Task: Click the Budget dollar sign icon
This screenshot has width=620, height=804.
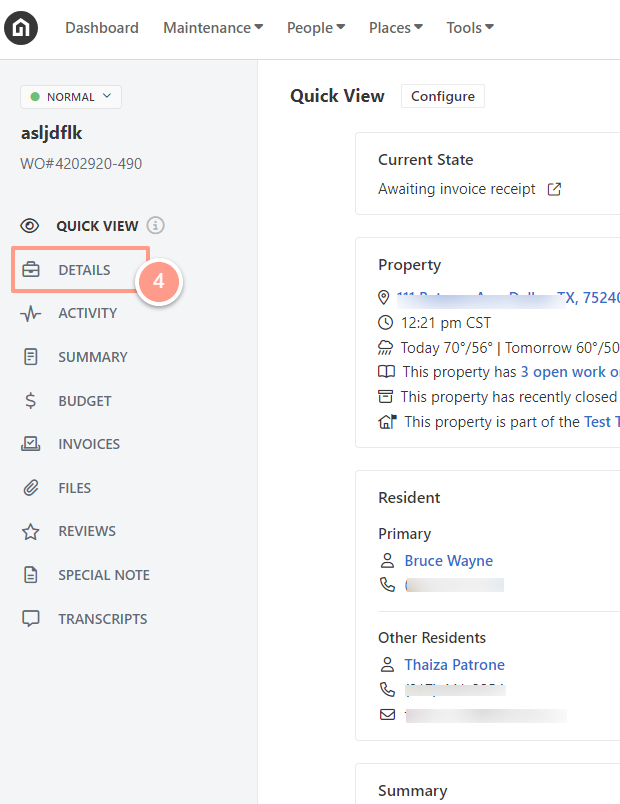Action: pos(31,400)
